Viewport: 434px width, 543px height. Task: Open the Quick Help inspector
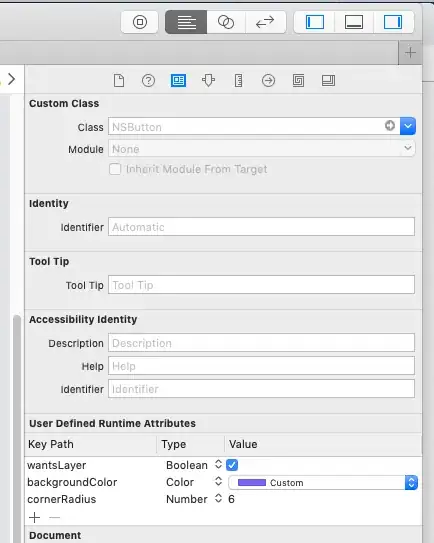(x=148, y=81)
